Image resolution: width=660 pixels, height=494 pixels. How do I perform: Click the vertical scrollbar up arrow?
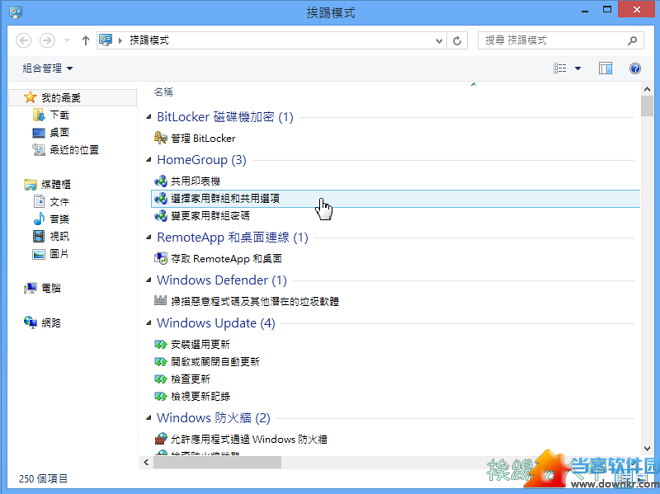pyautogui.click(x=647, y=89)
